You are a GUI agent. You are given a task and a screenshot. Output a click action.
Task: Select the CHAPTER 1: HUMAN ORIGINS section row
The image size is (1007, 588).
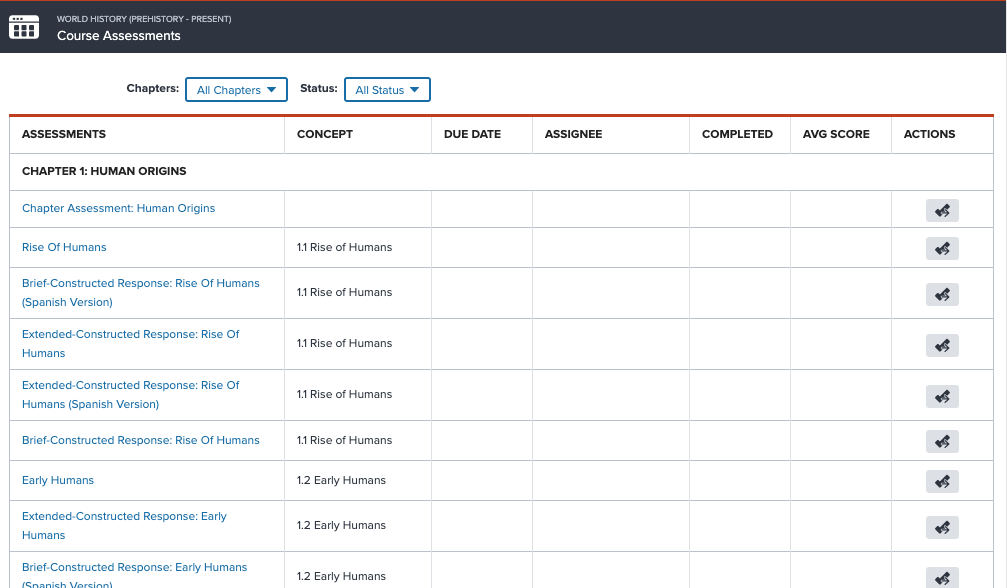coord(104,171)
